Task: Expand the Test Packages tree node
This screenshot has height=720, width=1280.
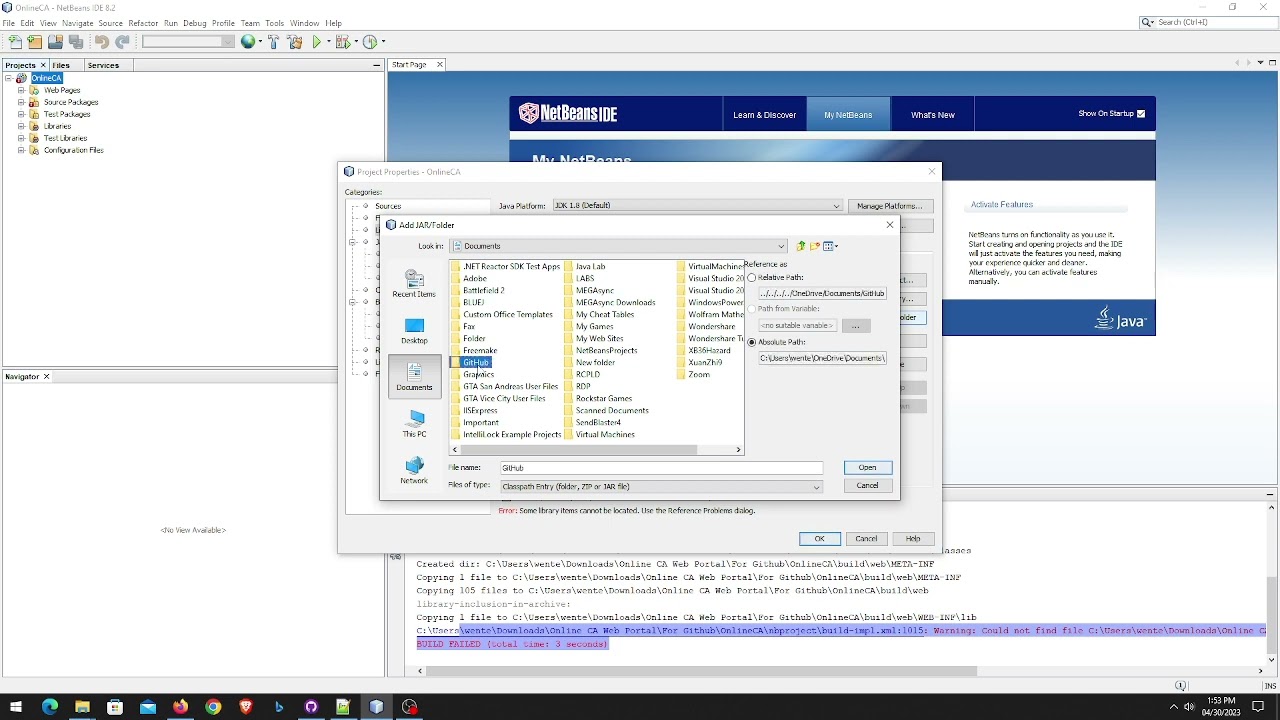Action: (21, 114)
